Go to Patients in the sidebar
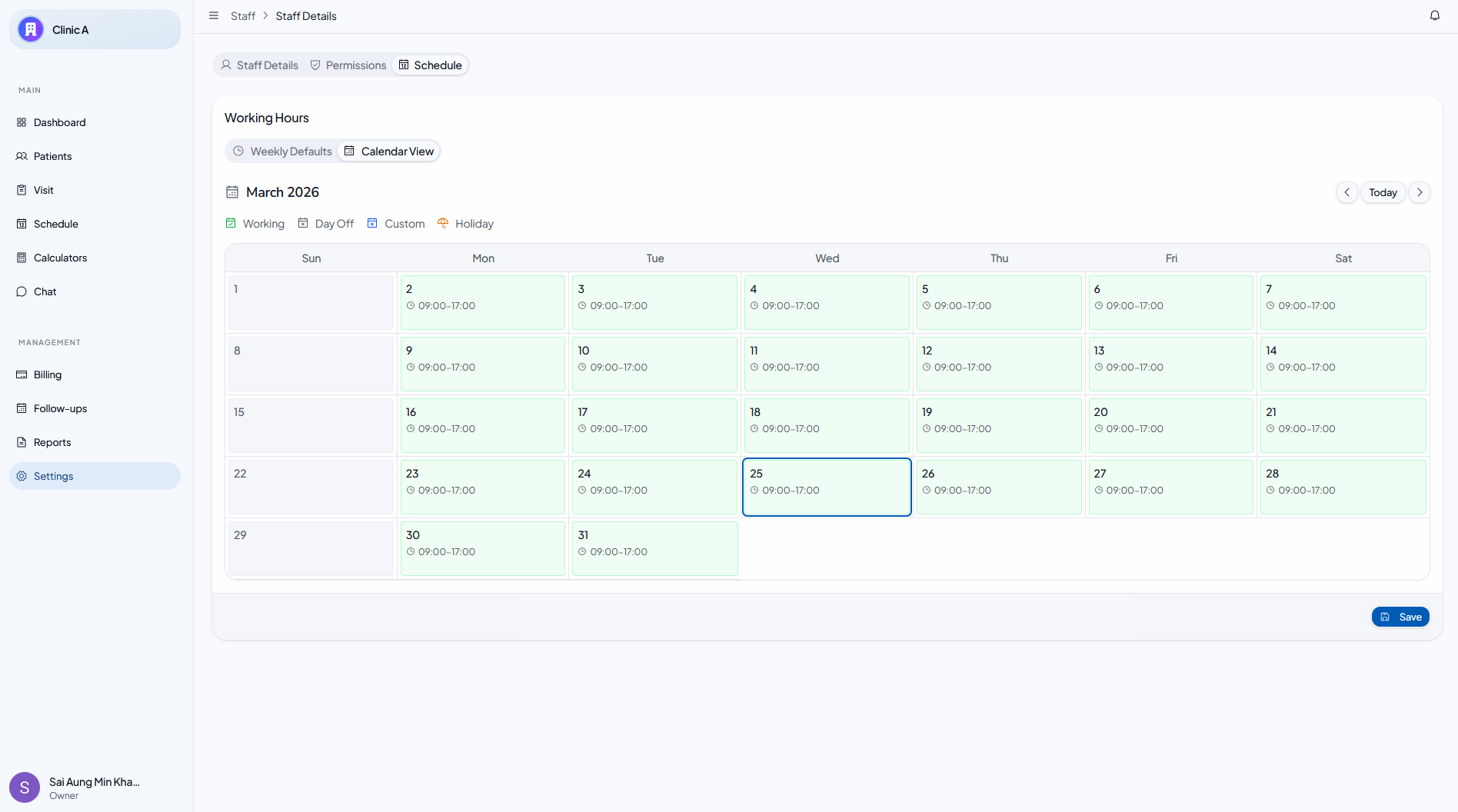The width and height of the screenshot is (1458, 812). 95,156
